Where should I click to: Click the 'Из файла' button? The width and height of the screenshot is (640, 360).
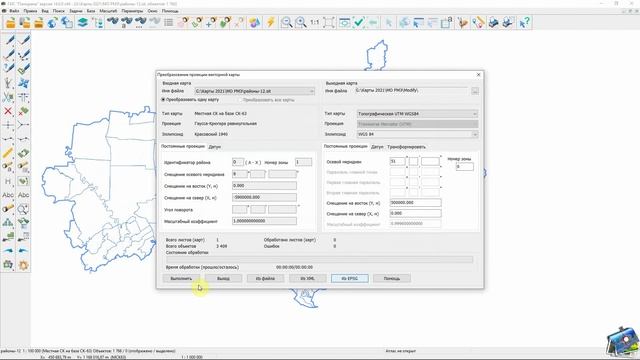pyautogui.click(x=265, y=278)
